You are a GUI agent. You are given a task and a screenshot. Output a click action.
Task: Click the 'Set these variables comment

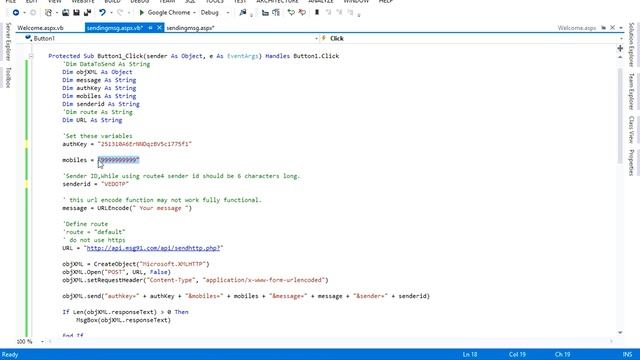coord(97,136)
